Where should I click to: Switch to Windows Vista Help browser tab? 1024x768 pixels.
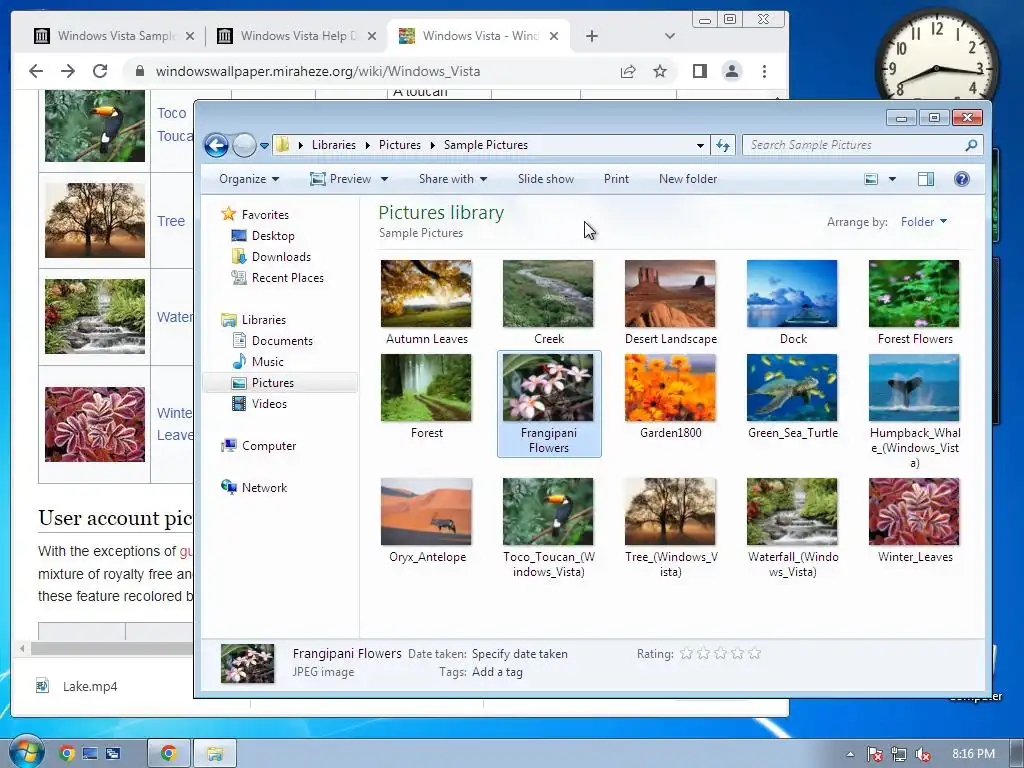(297, 36)
